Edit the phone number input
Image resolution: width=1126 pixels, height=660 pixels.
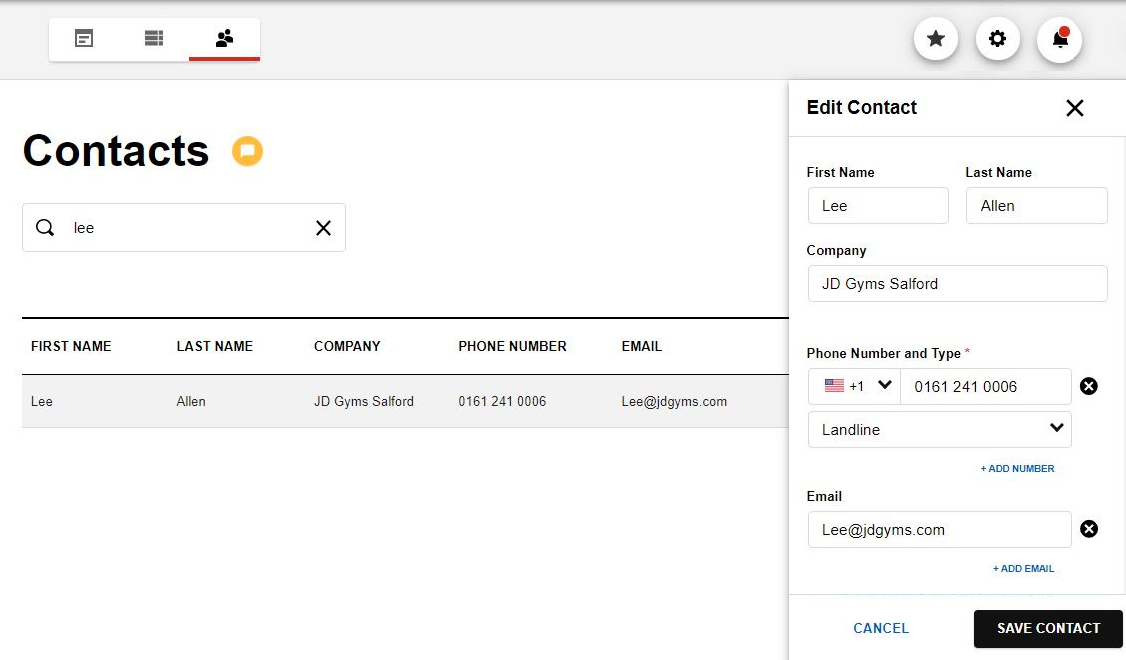[x=985, y=386]
